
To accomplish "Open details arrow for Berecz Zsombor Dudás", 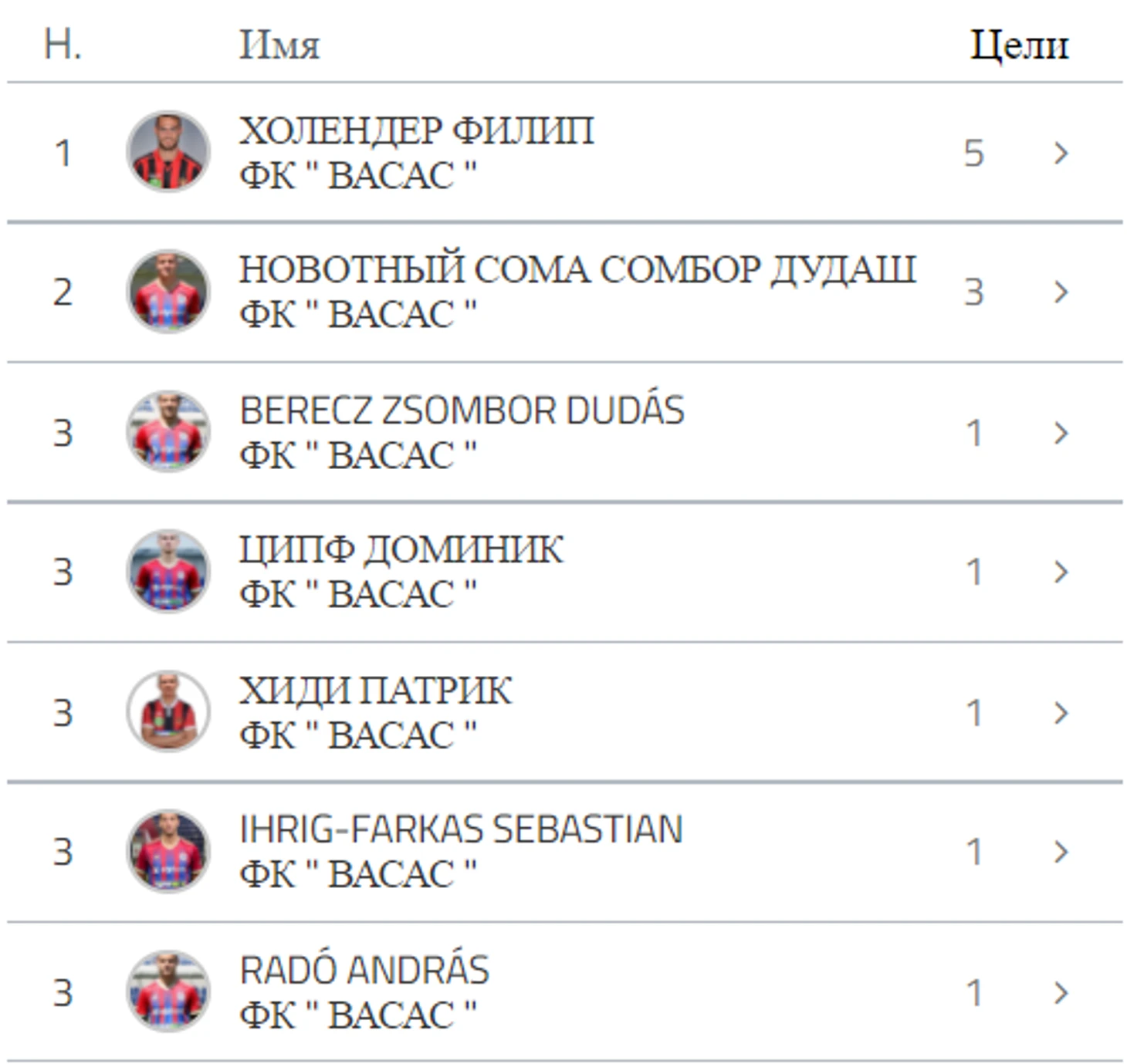I will [1061, 433].
